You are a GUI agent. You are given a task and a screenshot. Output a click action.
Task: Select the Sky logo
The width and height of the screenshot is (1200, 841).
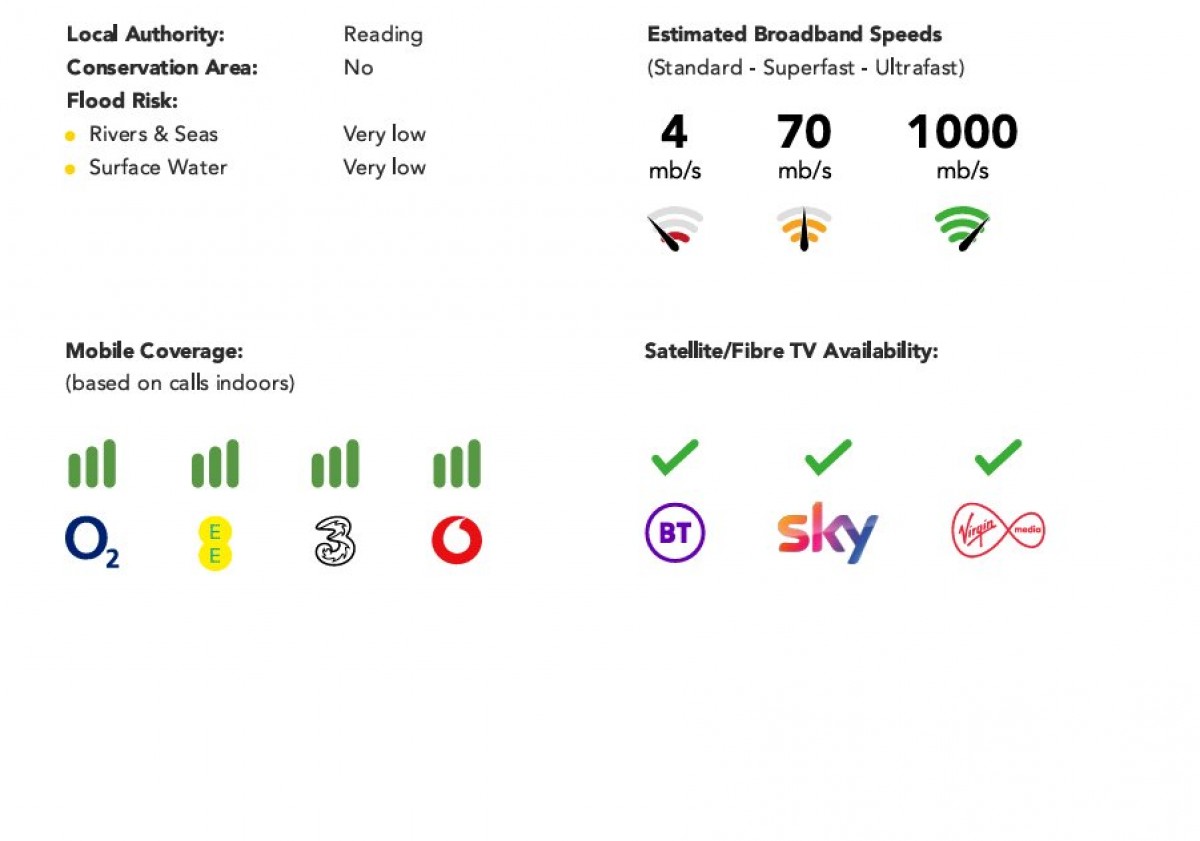pos(828,533)
